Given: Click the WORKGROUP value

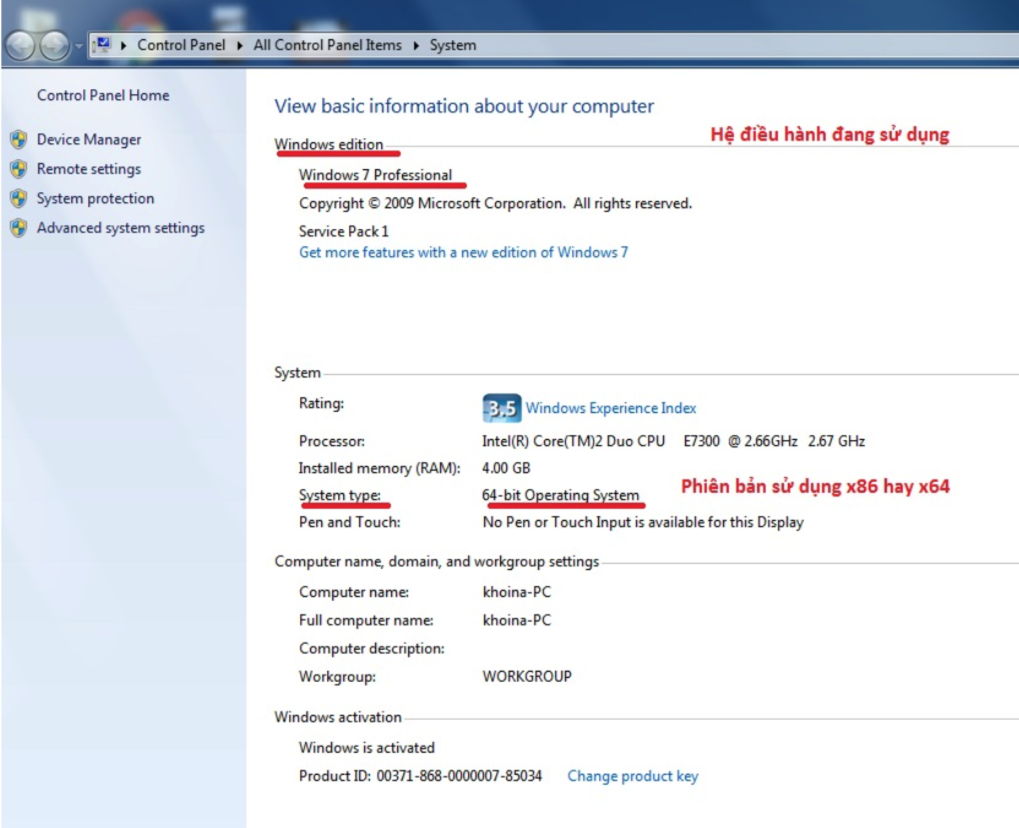Looking at the screenshot, I should (x=527, y=677).
